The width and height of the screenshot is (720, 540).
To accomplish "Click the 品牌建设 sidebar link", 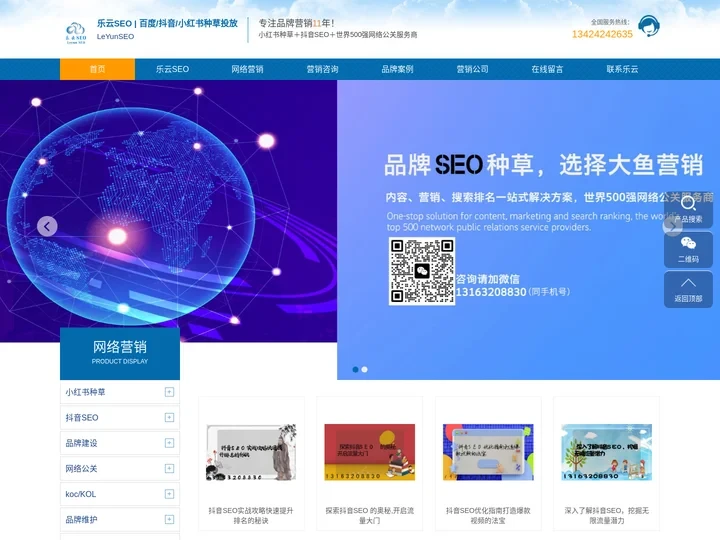I will 81,443.
